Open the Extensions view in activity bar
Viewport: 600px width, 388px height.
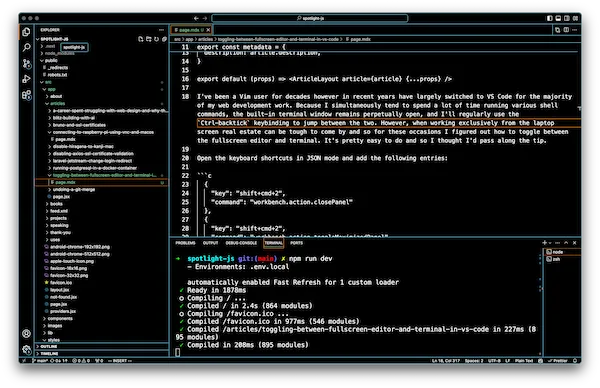[26, 95]
